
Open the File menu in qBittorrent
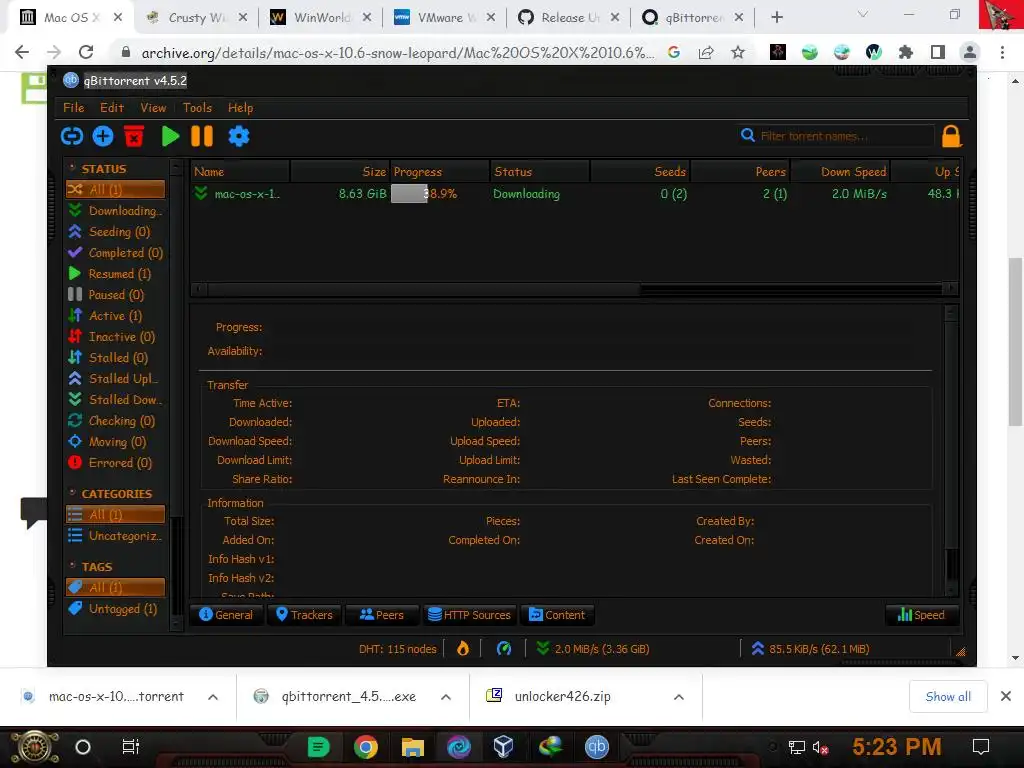coord(73,108)
